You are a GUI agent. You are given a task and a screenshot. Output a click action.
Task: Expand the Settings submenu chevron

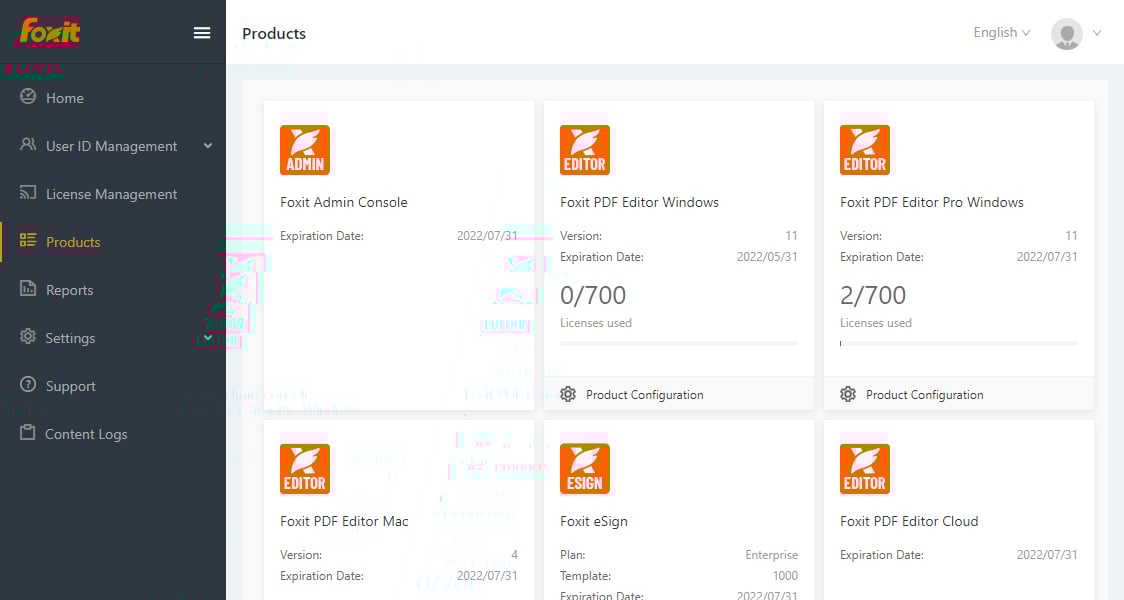208,338
